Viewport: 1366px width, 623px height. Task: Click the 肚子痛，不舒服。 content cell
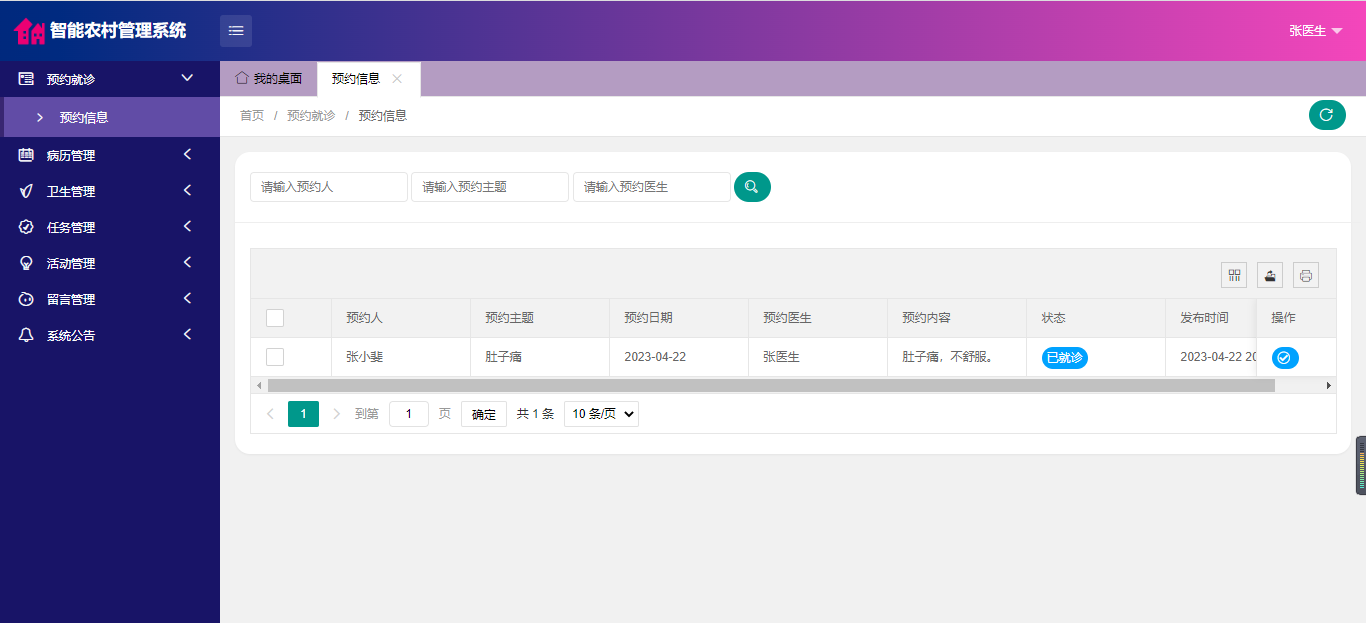pos(957,357)
